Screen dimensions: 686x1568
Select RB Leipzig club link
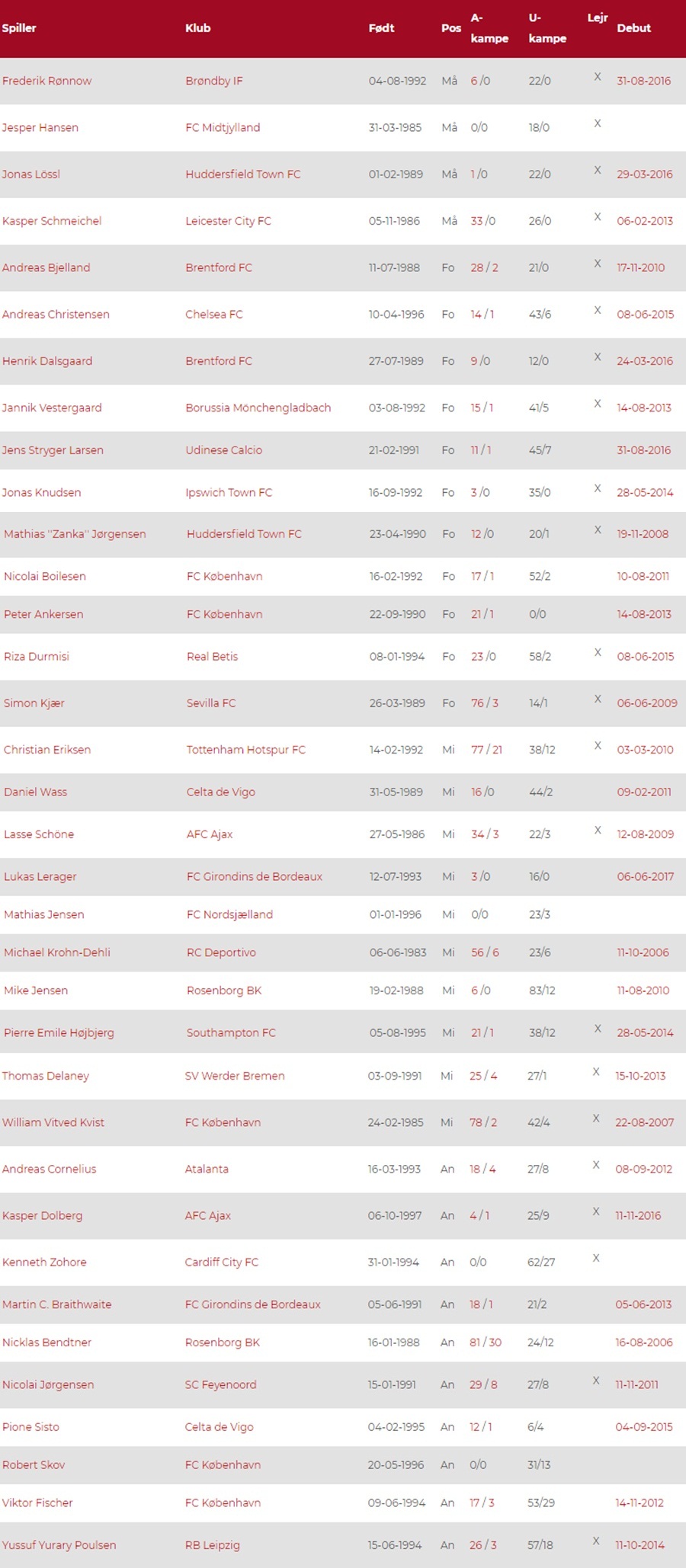212,1545
